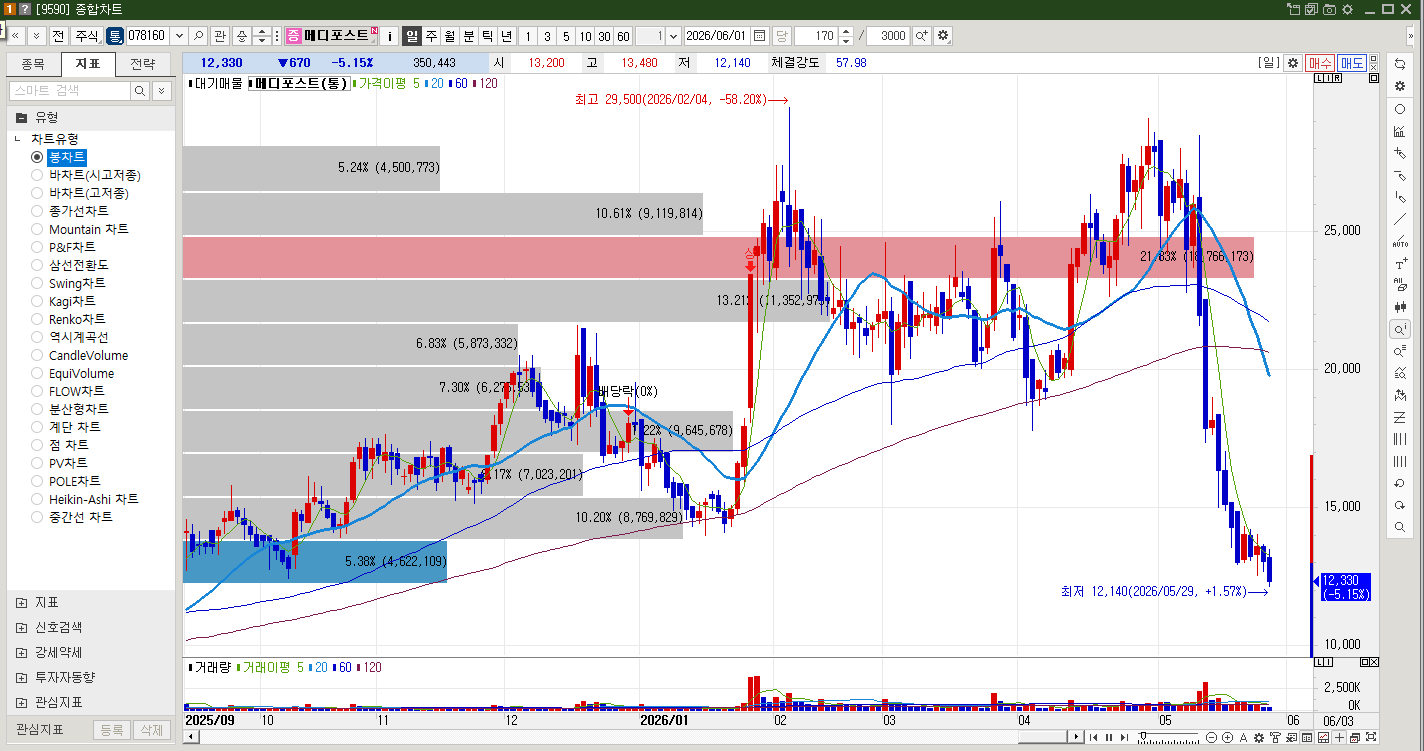
Task: Click the 스마트 검색 input field
Action: (70, 91)
